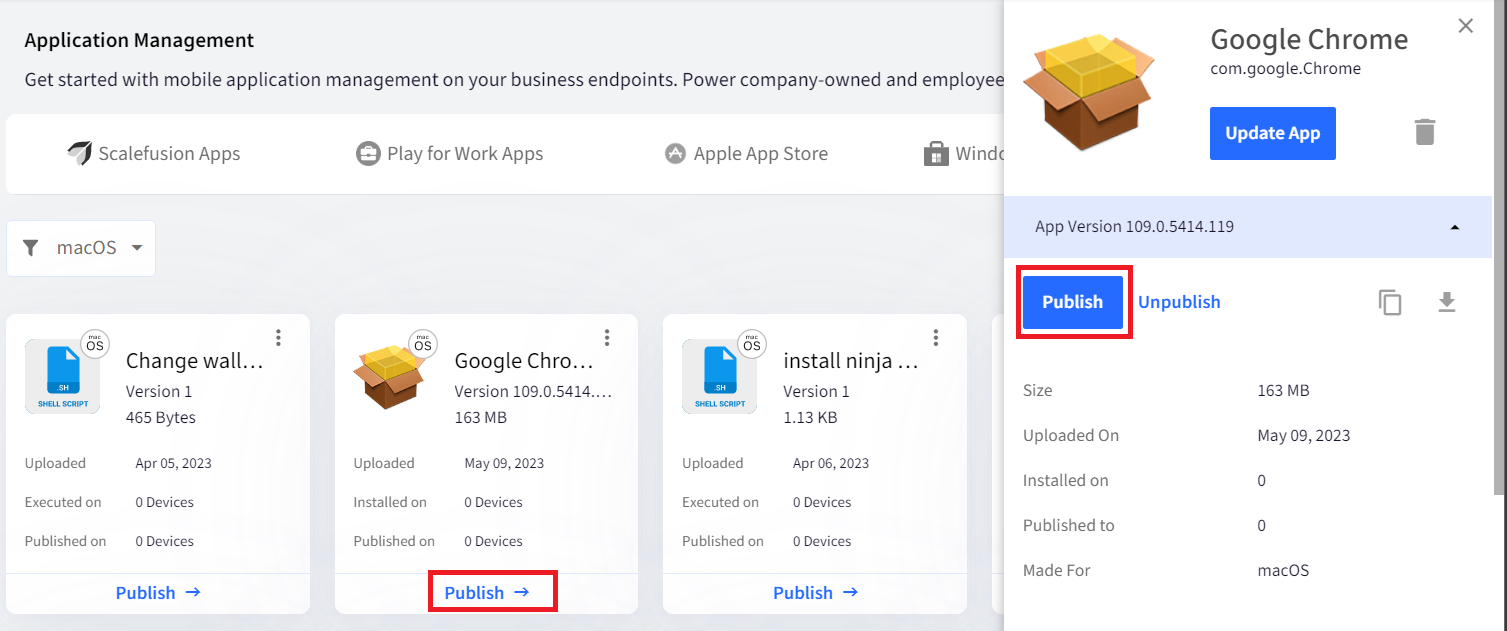Open three-dot menu on Google Chrome card
Image resolution: width=1507 pixels, height=631 pixels.
[x=607, y=338]
